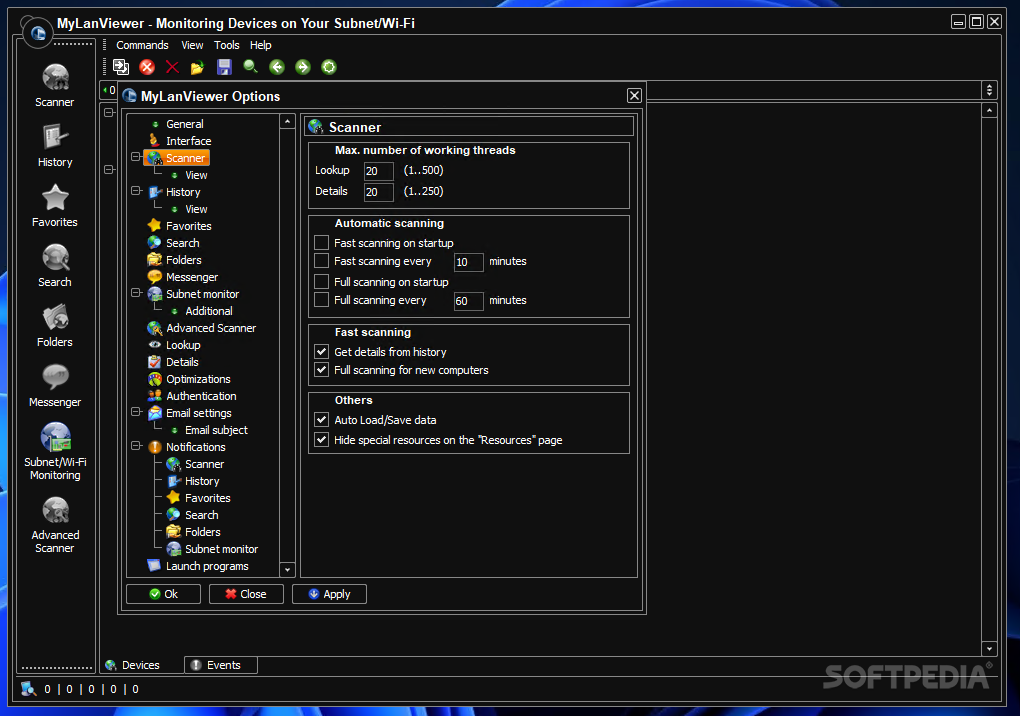Screen dimensions: 1020x716
Task: Enable Fast scanning on startup checkbox
Action: click(321, 243)
